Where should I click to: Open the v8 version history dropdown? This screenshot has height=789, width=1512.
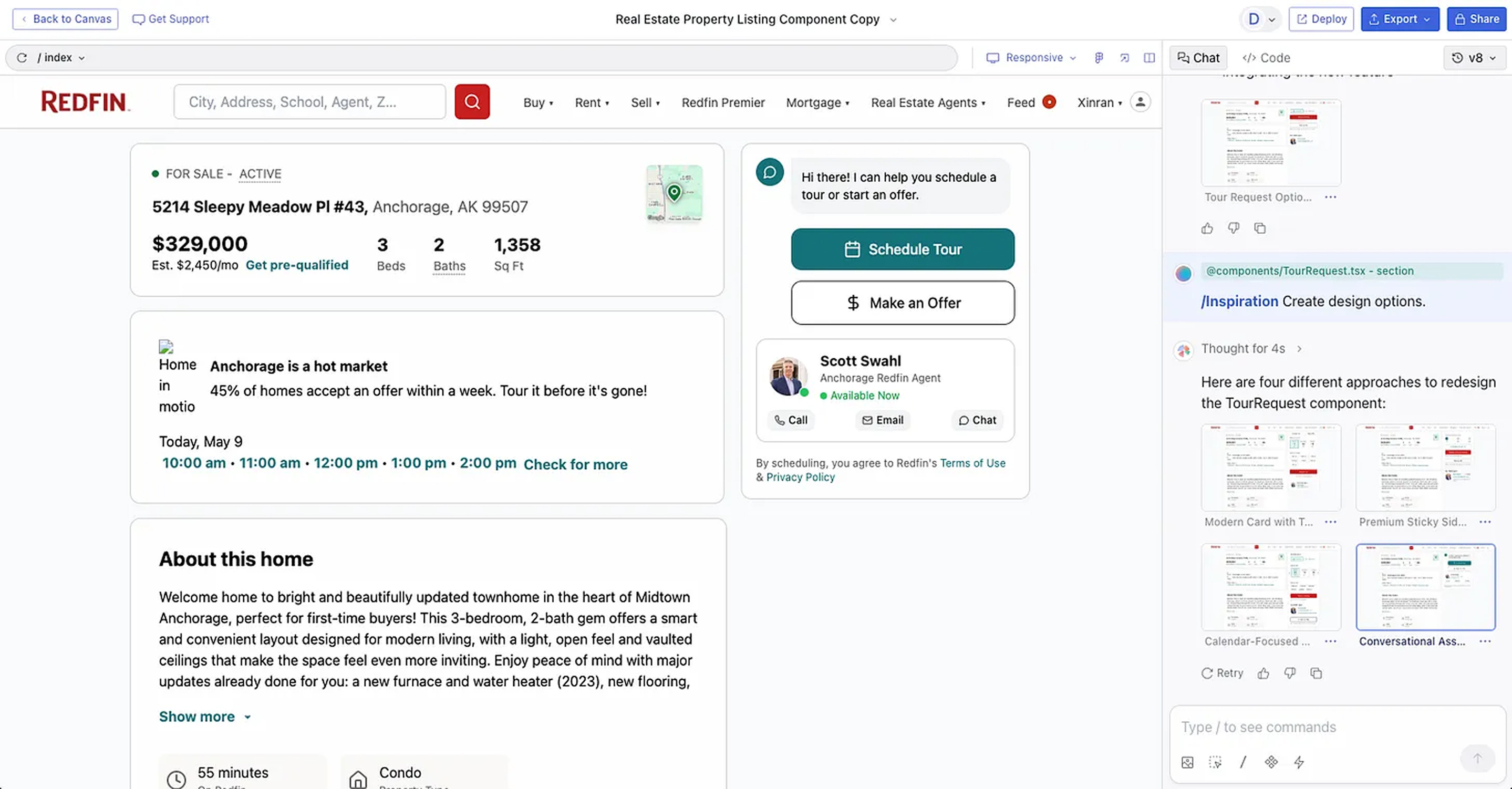click(1475, 58)
